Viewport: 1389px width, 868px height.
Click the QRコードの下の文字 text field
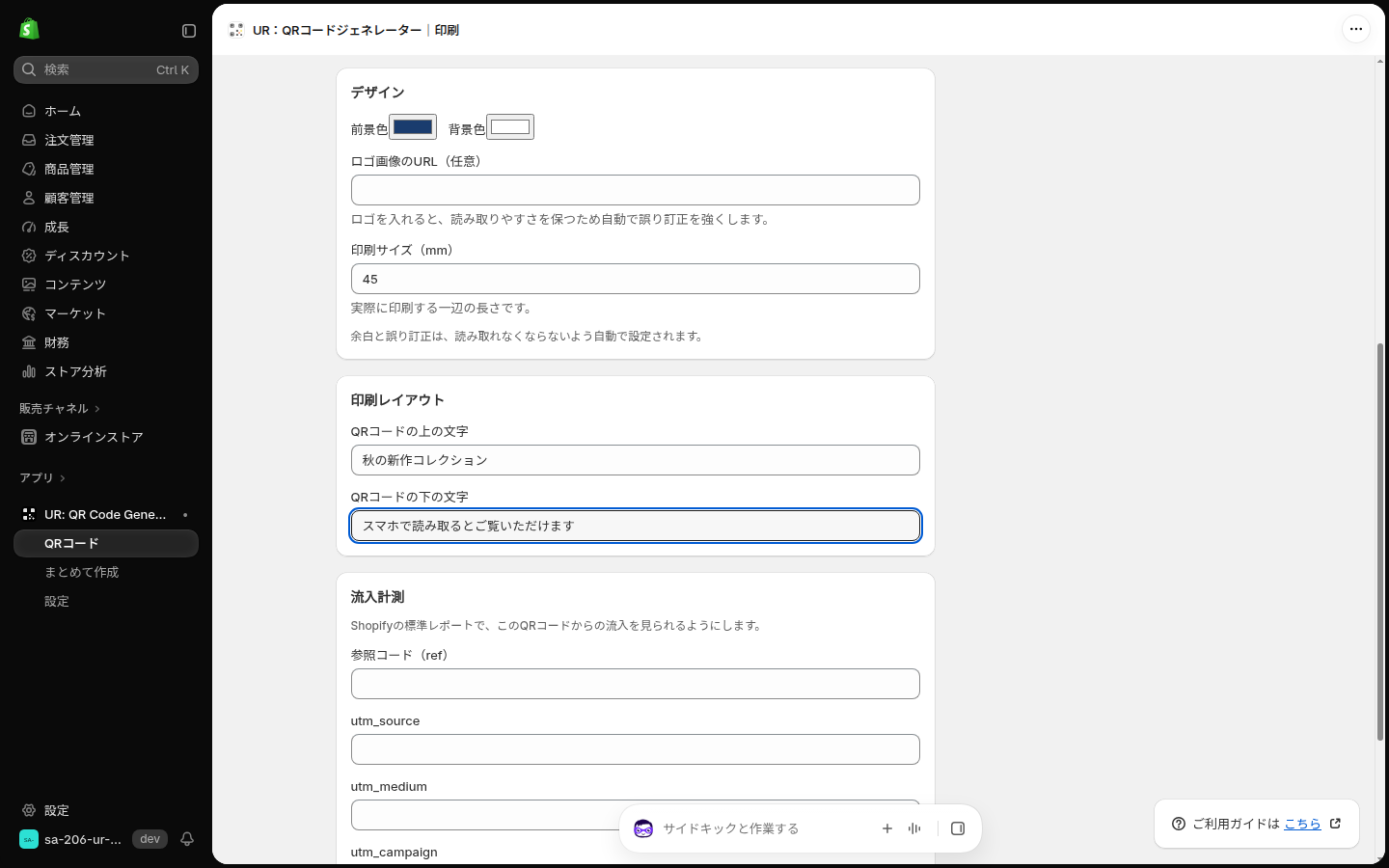(636, 526)
